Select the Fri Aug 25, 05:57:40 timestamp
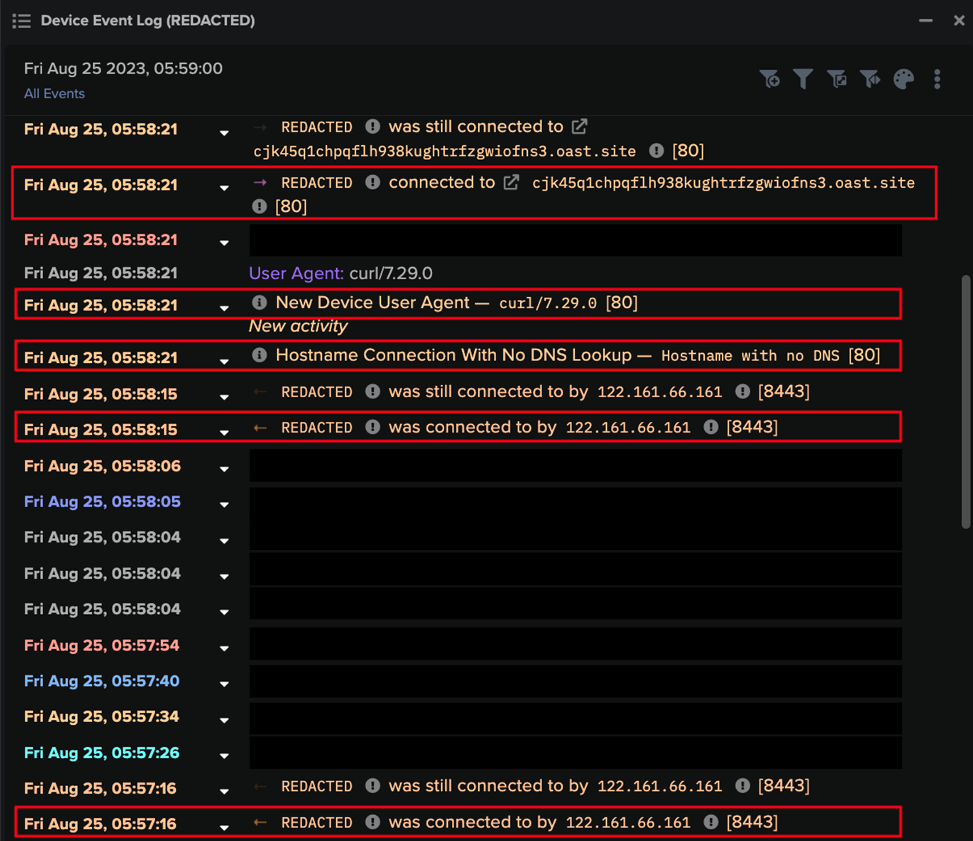 (101, 681)
